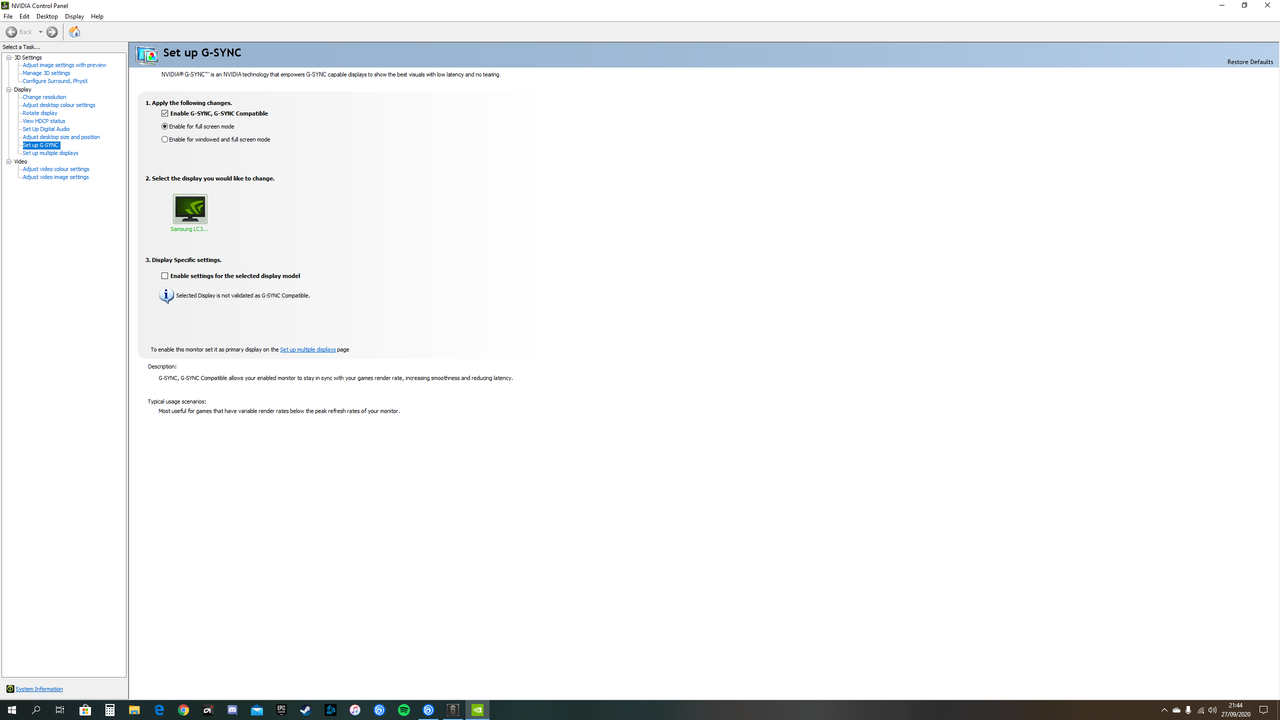1280x720 pixels.
Task: Open Configure Surround, PhysX
Action: coord(55,81)
